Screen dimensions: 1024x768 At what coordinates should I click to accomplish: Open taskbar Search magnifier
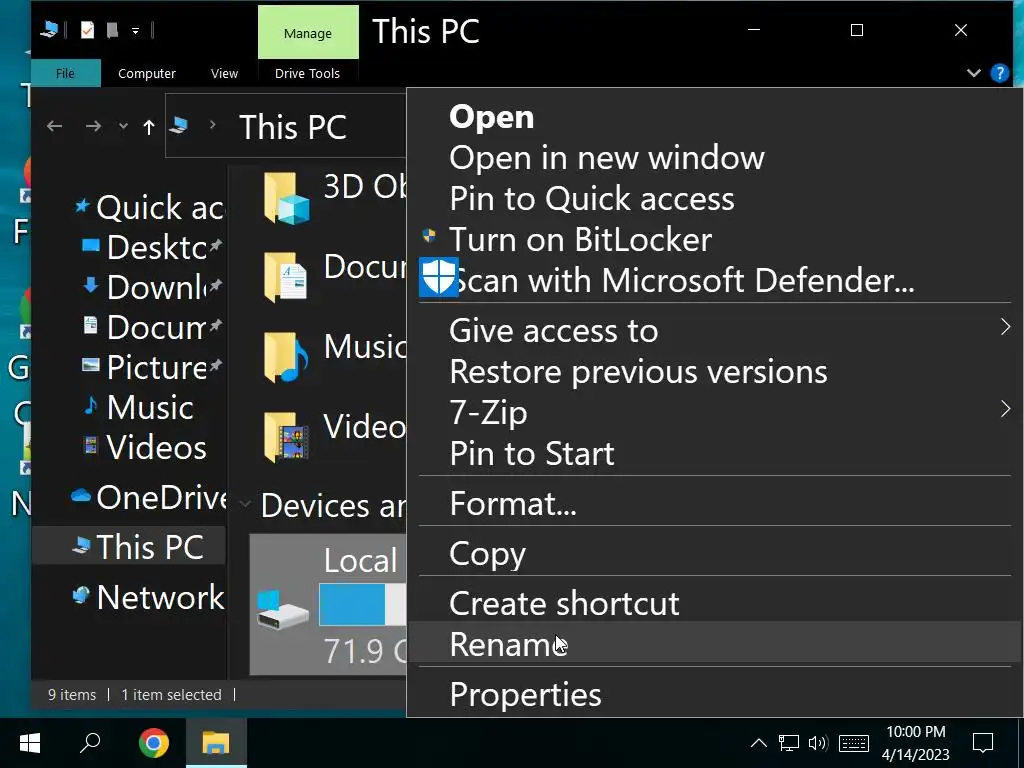click(90, 743)
